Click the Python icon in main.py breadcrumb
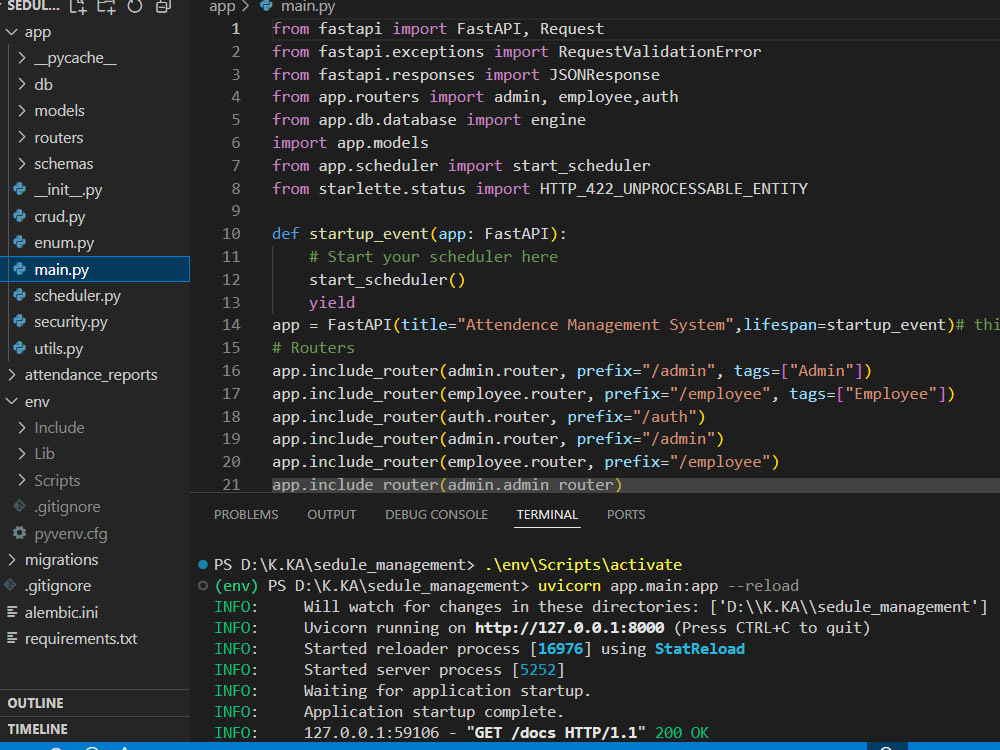 pyautogui.click(x=267, y=6)
